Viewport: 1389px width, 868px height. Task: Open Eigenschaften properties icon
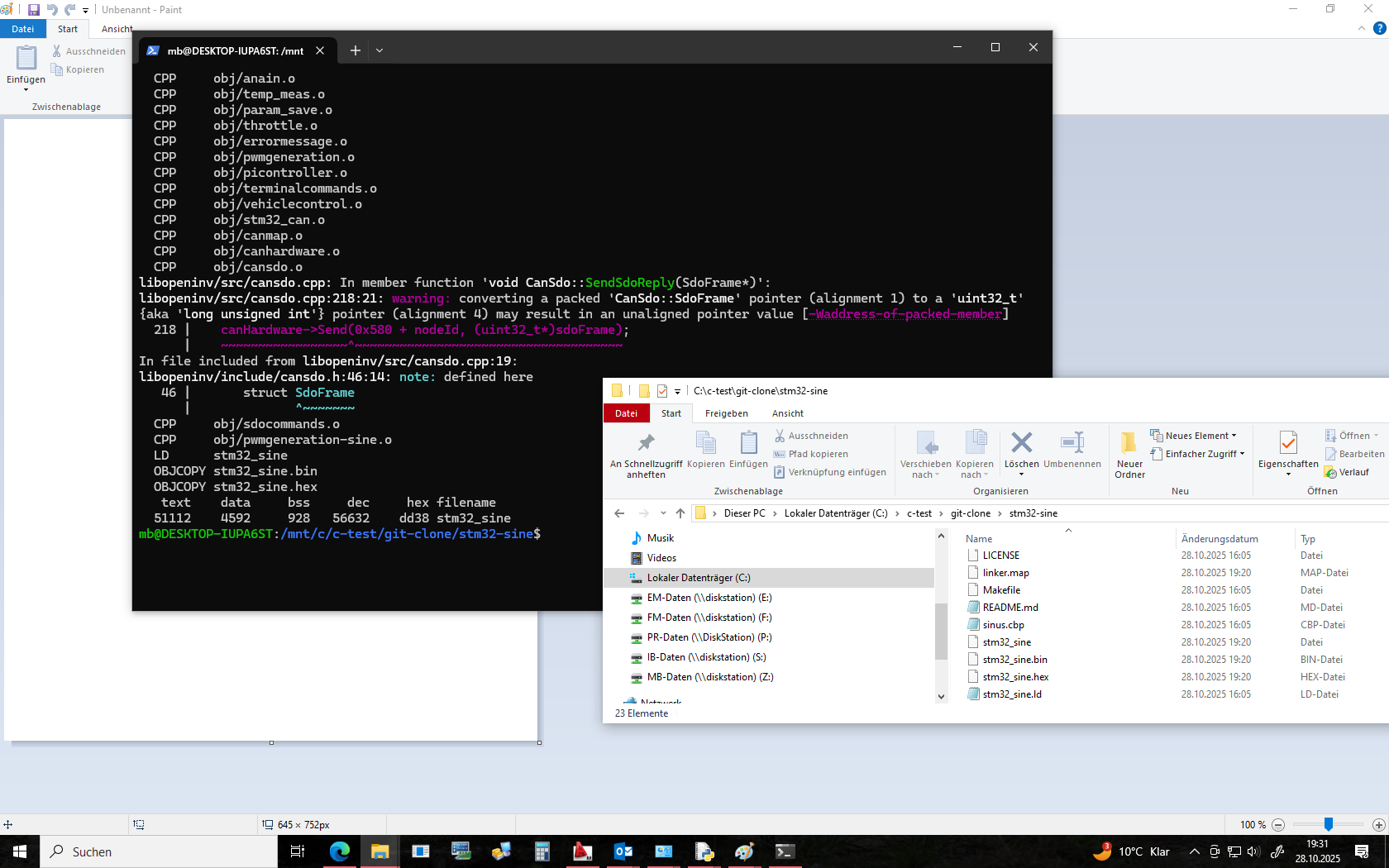click(x=1287, y=443)
